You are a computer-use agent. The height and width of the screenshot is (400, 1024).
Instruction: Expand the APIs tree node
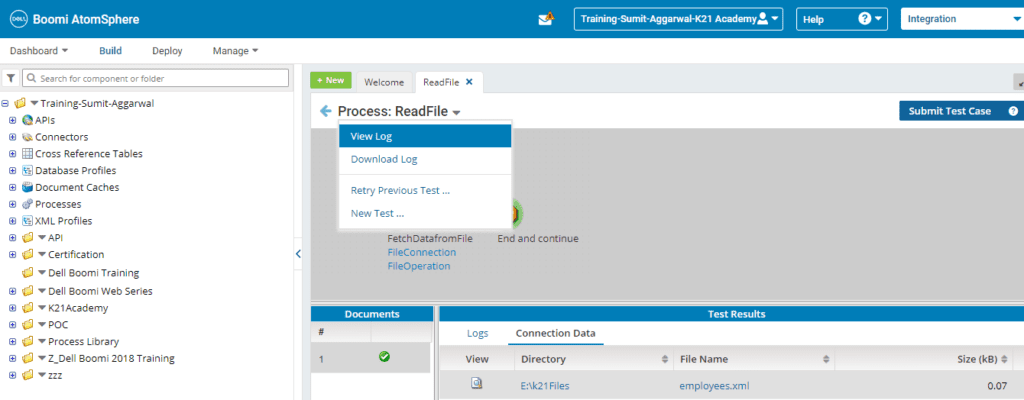point(12,120)
